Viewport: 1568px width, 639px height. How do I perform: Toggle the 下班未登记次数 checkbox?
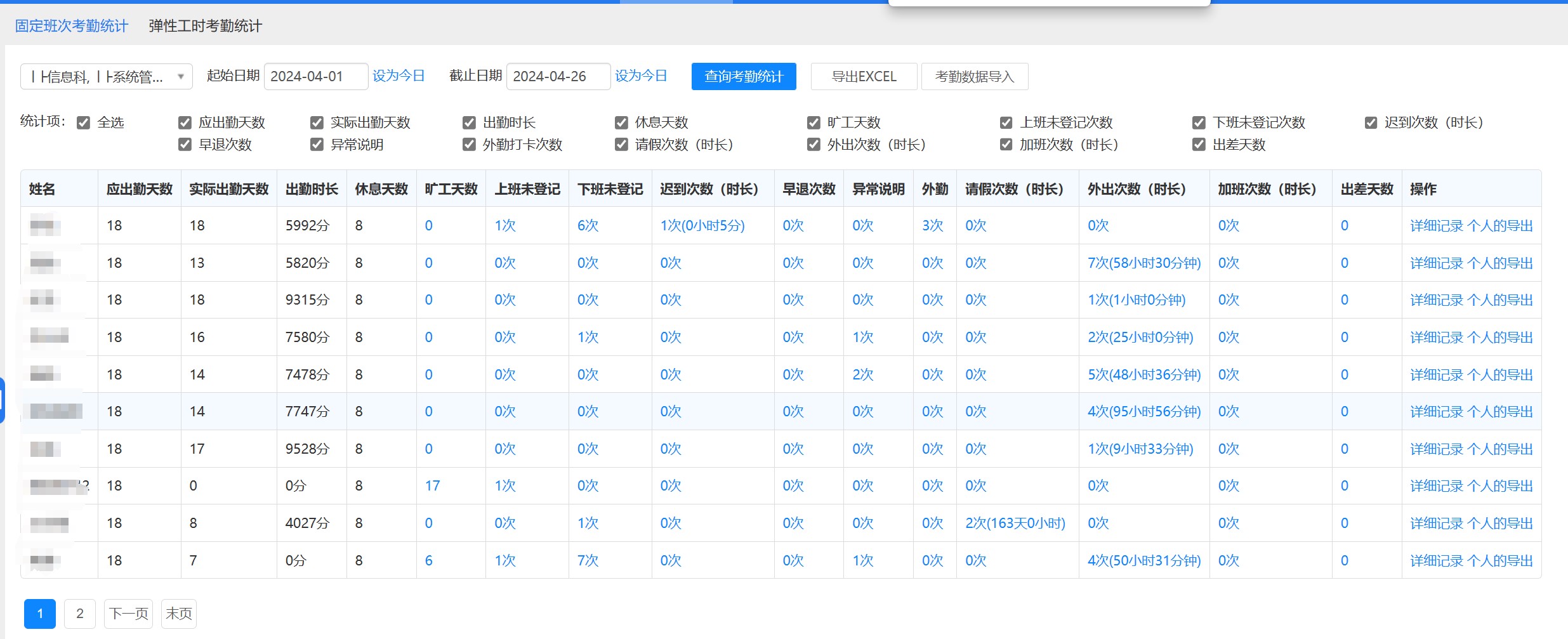(1199, 122)
